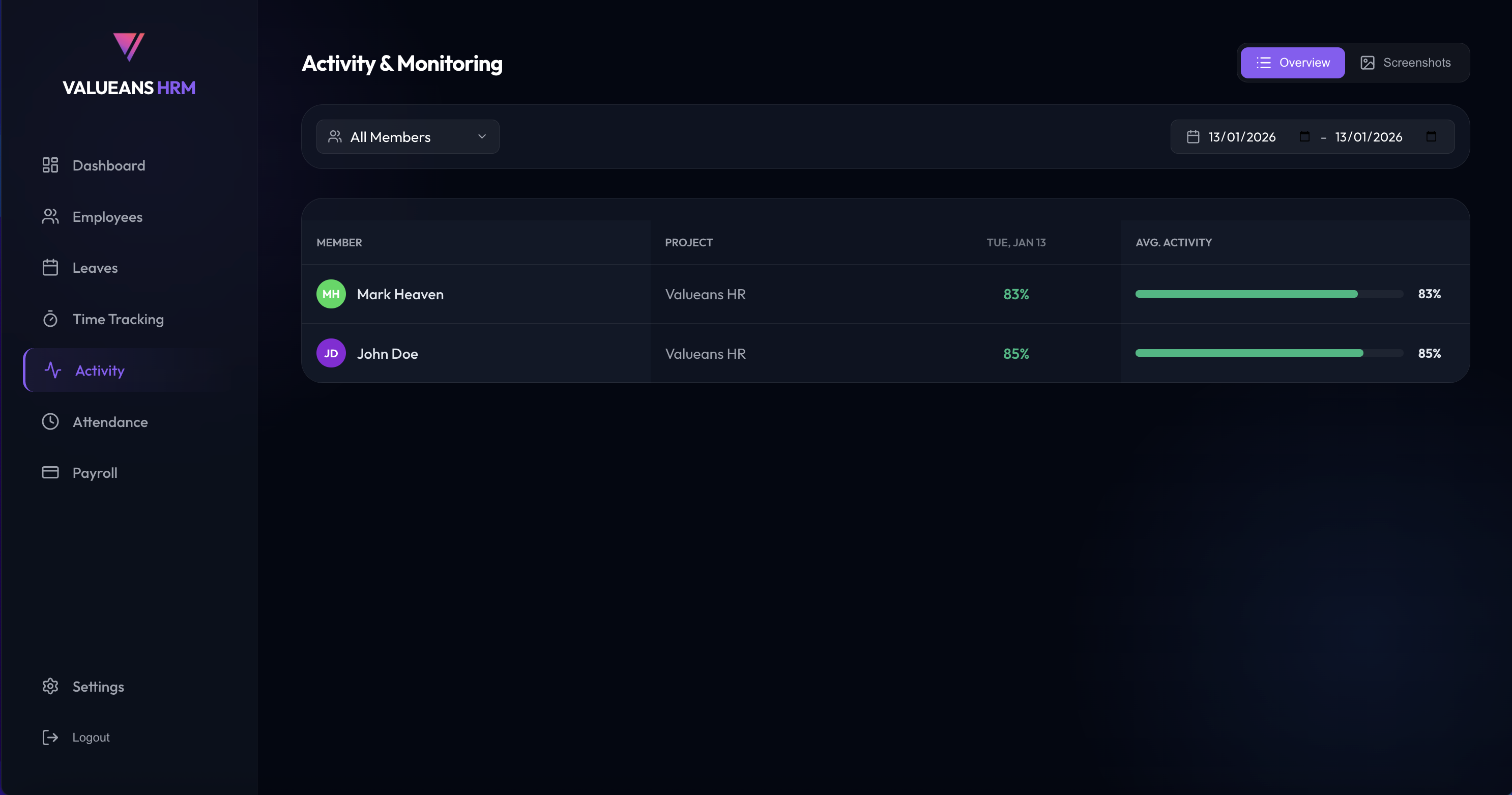Viewport: 1512px width, 795px height.
Task: Click Mark Heaven's average activity progress bar
Action: point(1269,294)
